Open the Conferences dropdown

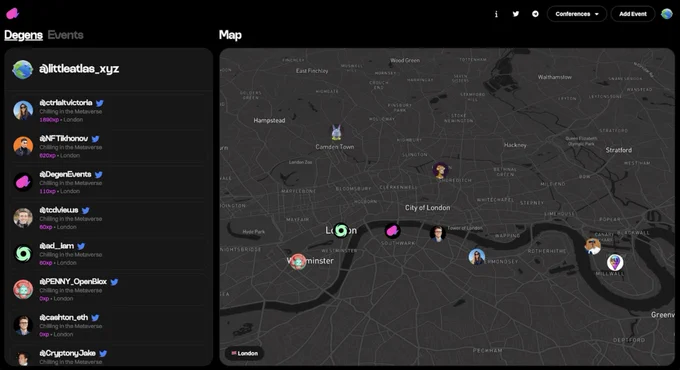[577, 14]
